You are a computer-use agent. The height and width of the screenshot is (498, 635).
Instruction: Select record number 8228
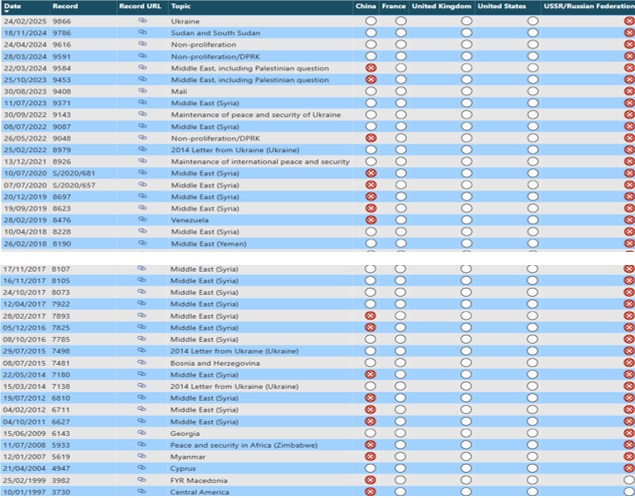[62, 232]
